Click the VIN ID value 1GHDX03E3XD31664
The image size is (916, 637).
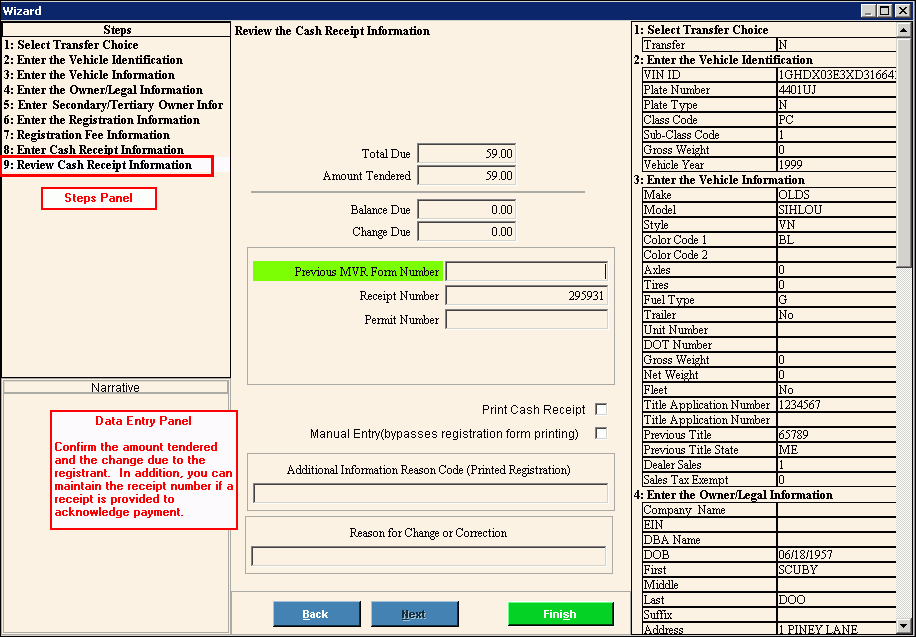coord(837,75)
